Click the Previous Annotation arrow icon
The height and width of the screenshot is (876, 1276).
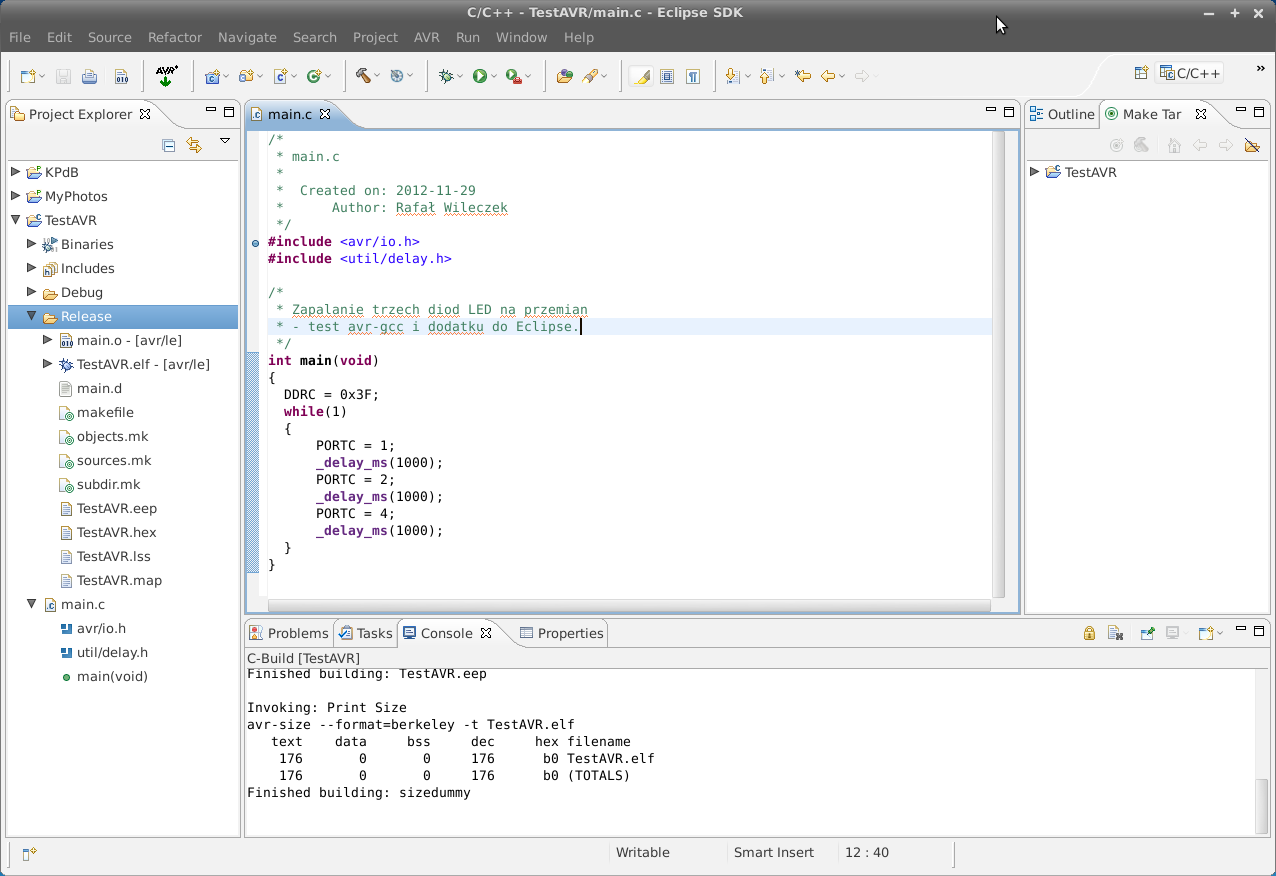click(767, 76)
